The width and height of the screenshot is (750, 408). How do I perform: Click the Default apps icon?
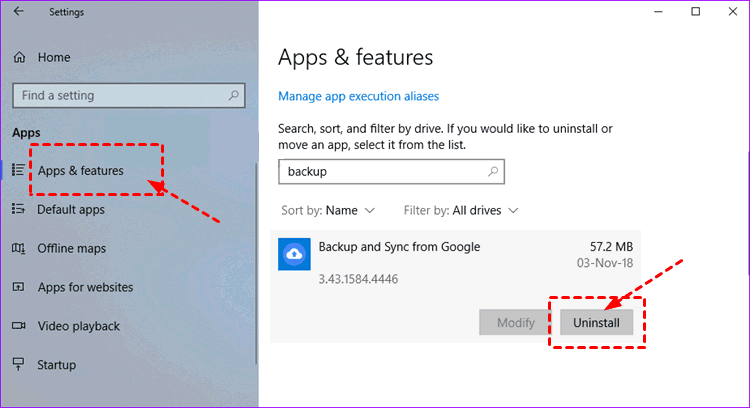(18, 209)
